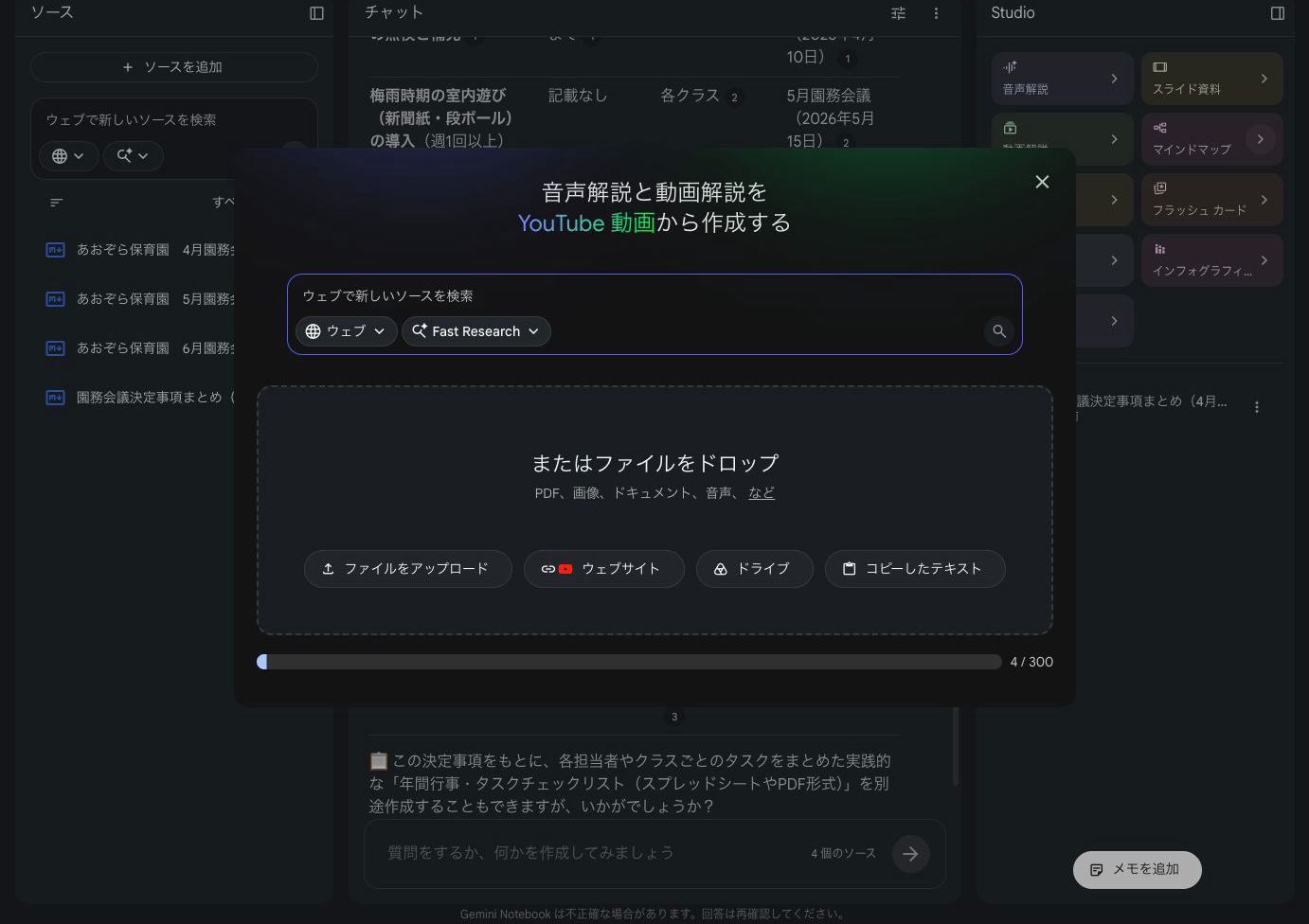Choose コピーしたテキスト option

[915, 569]
